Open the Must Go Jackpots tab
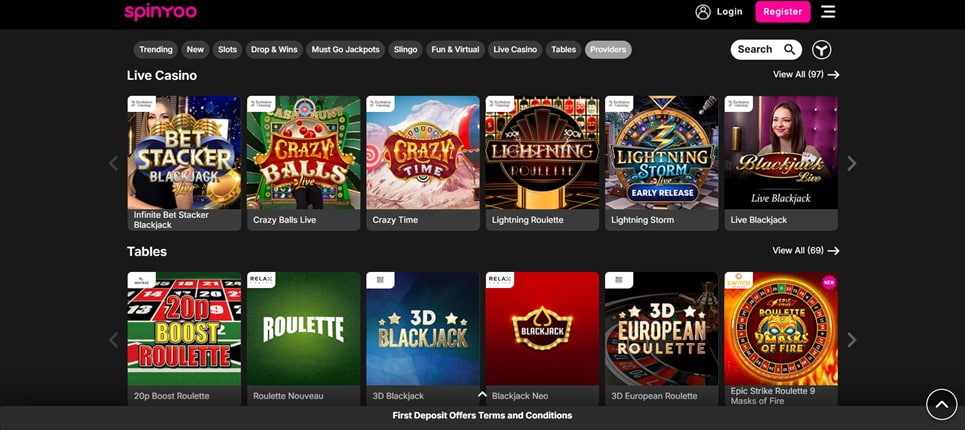Viewport: 965px width, 430px height. tap(345, 49)
